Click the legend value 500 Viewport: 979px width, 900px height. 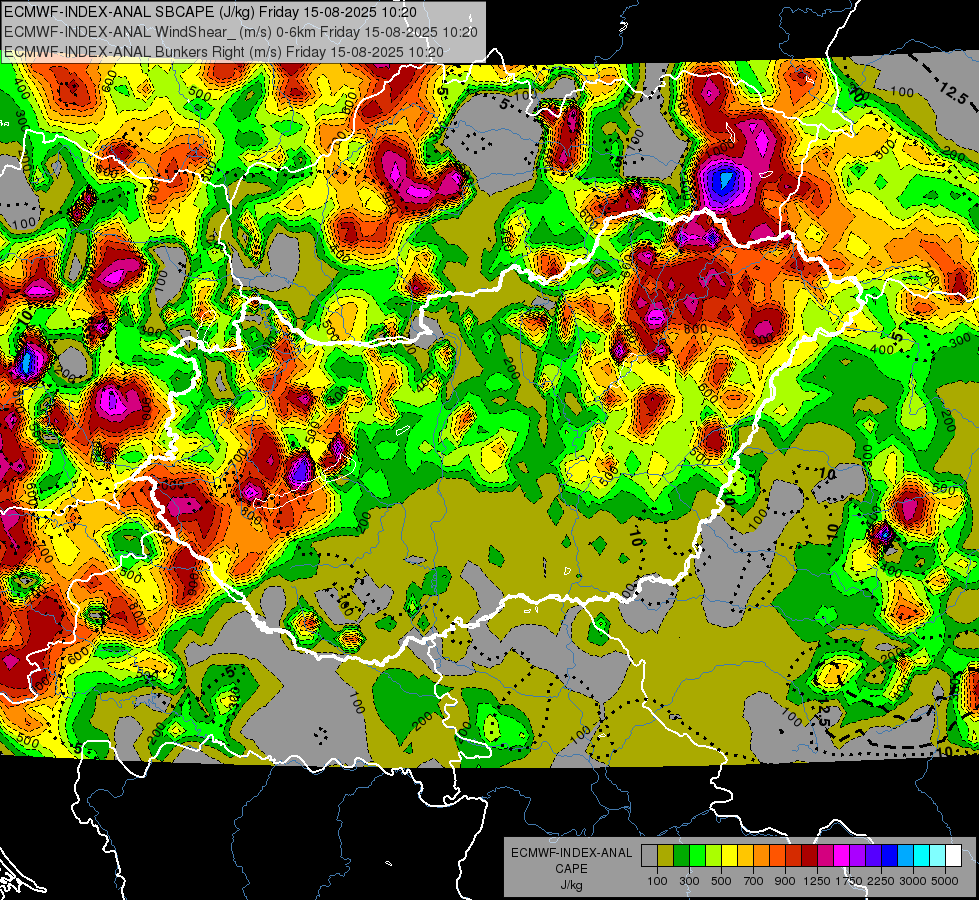pyautogui.click(x=721, y=881)
